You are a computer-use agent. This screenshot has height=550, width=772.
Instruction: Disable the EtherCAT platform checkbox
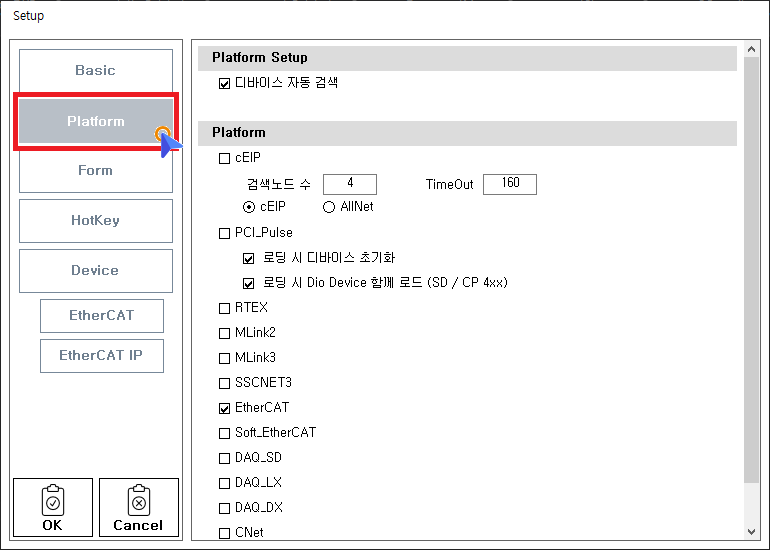pos(224,408)
